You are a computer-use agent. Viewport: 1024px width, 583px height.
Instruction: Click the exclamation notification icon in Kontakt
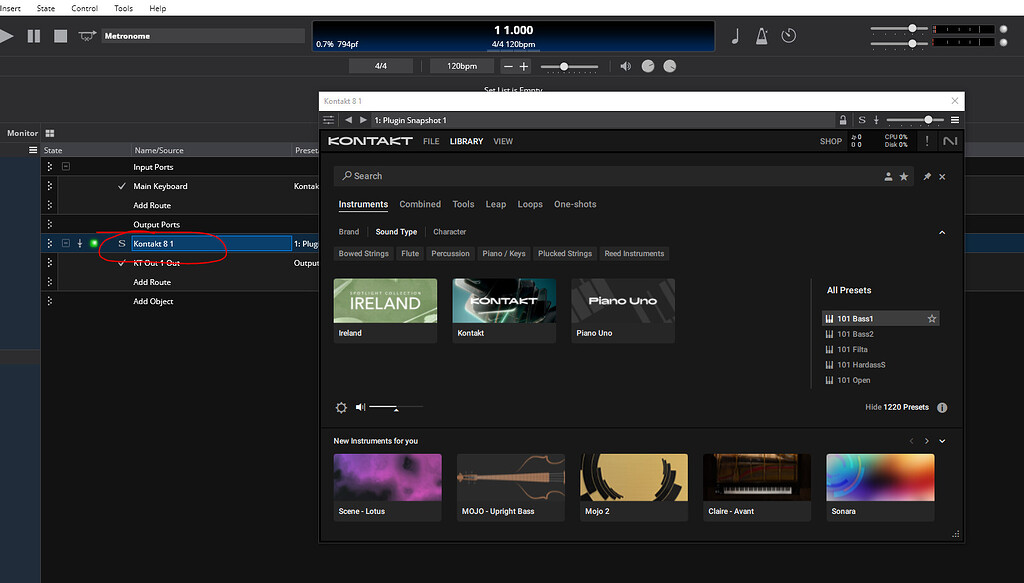[x=926, y=140]
